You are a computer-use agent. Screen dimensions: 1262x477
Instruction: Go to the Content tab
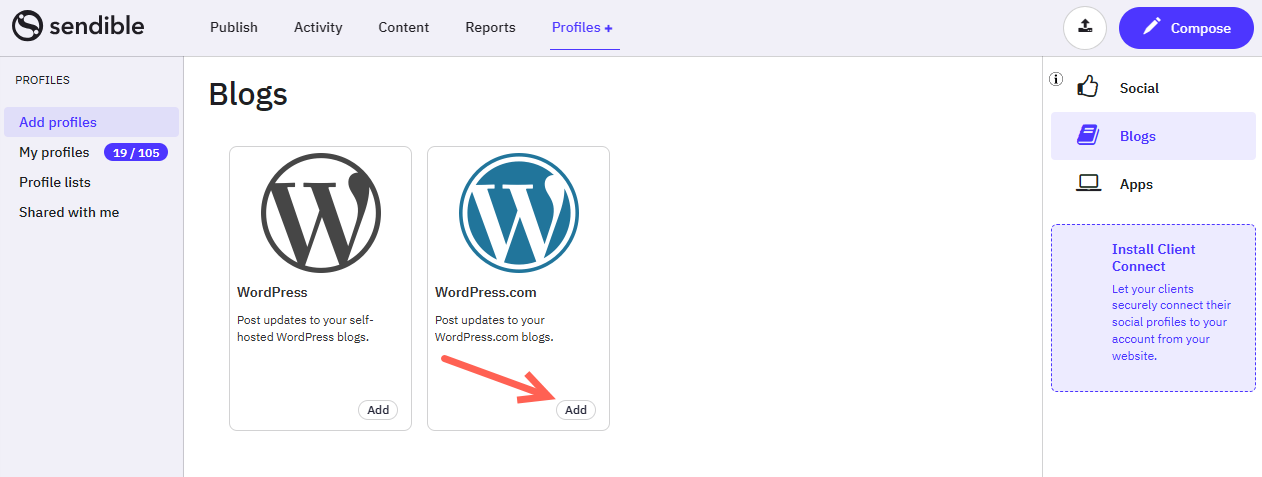tap(404, 28)
